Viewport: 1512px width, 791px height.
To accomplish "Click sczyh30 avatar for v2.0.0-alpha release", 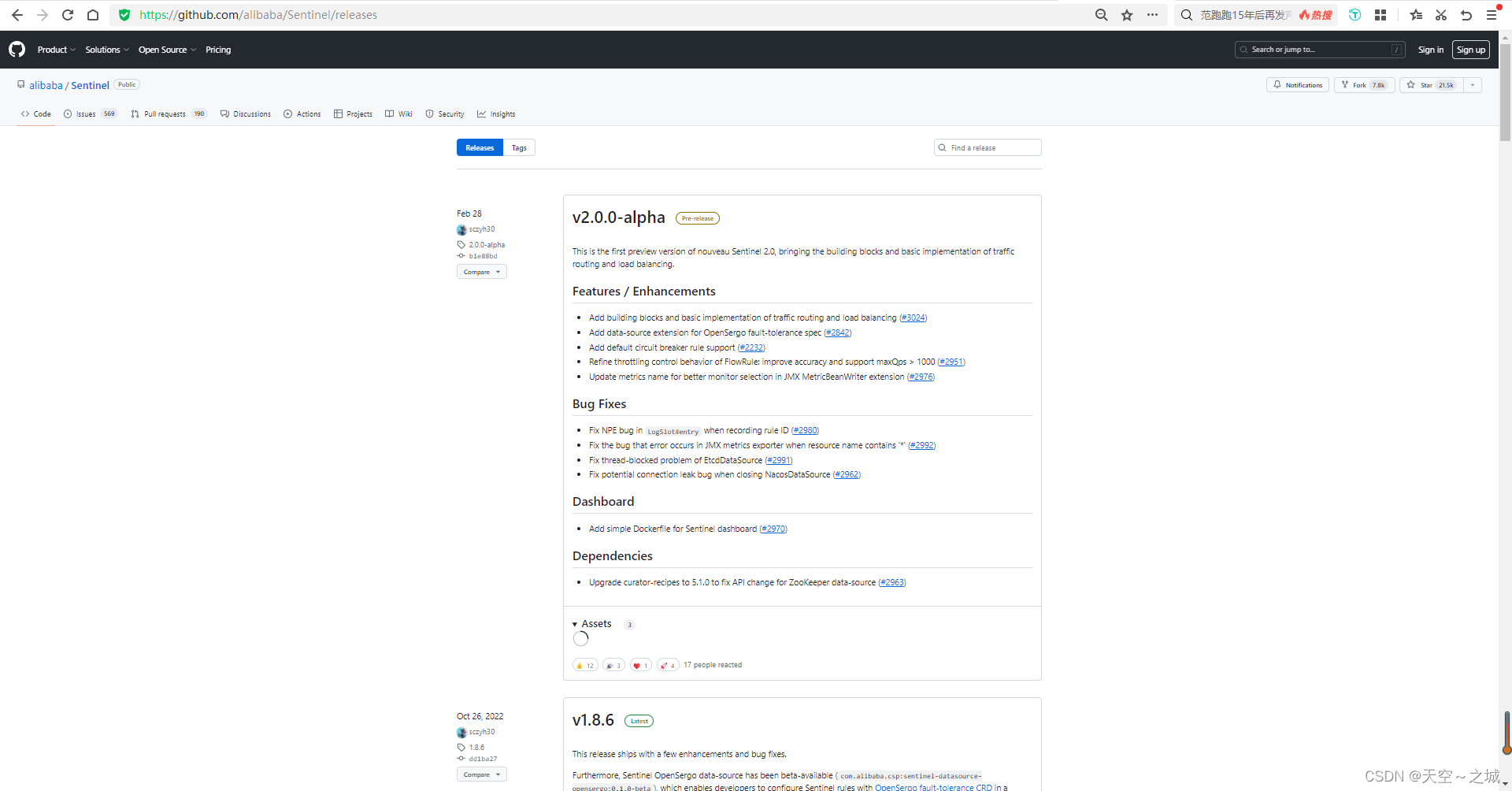I will 461,230.
